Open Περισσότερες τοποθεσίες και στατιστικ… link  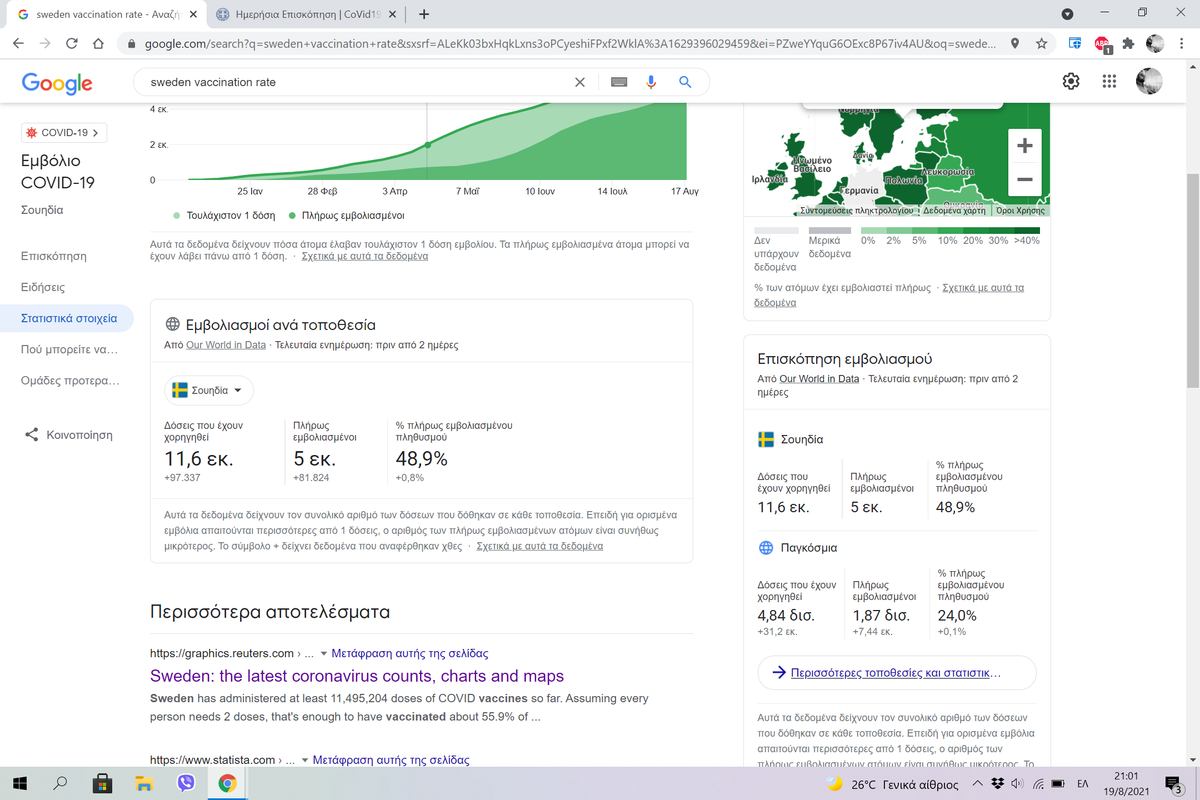[896, 673]
